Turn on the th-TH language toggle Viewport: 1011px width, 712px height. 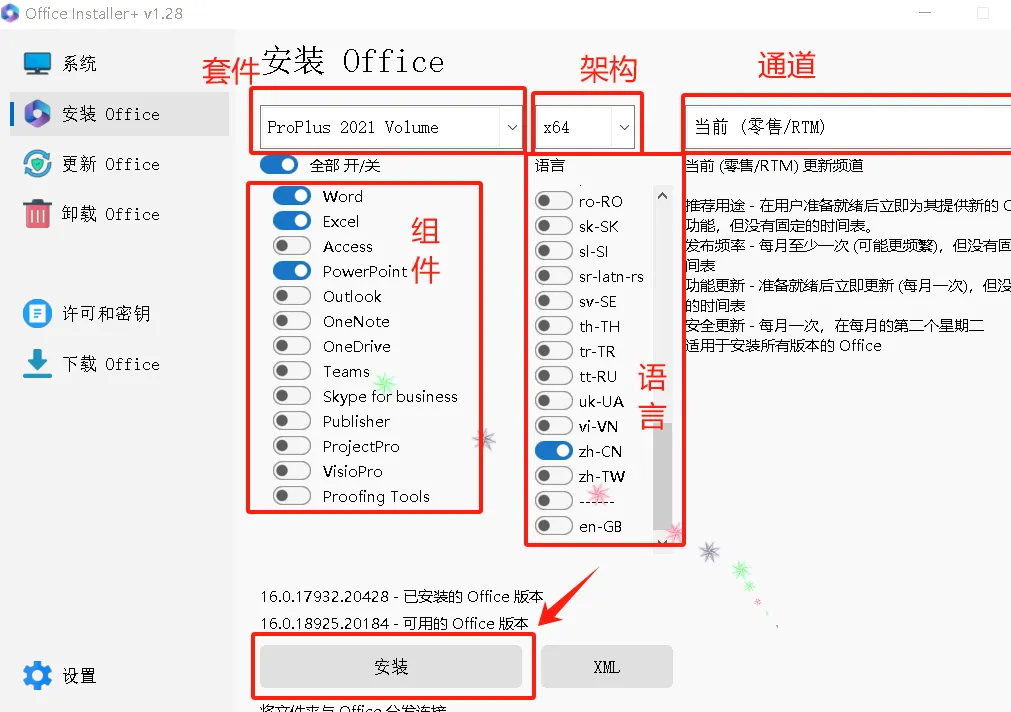pyautogui.click(x=554, y=326)
